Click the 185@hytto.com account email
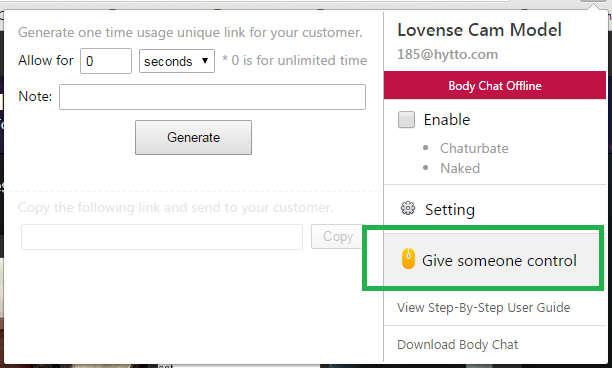 click(448, 54)
